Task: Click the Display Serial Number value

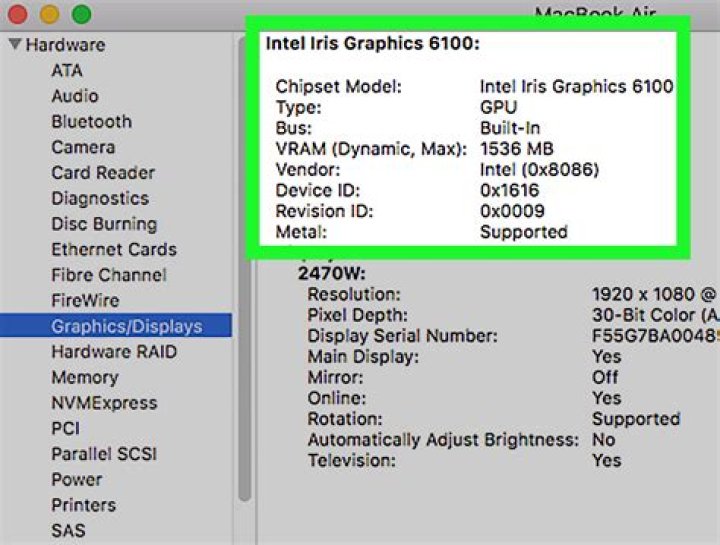Action: [x=654, y=336]
